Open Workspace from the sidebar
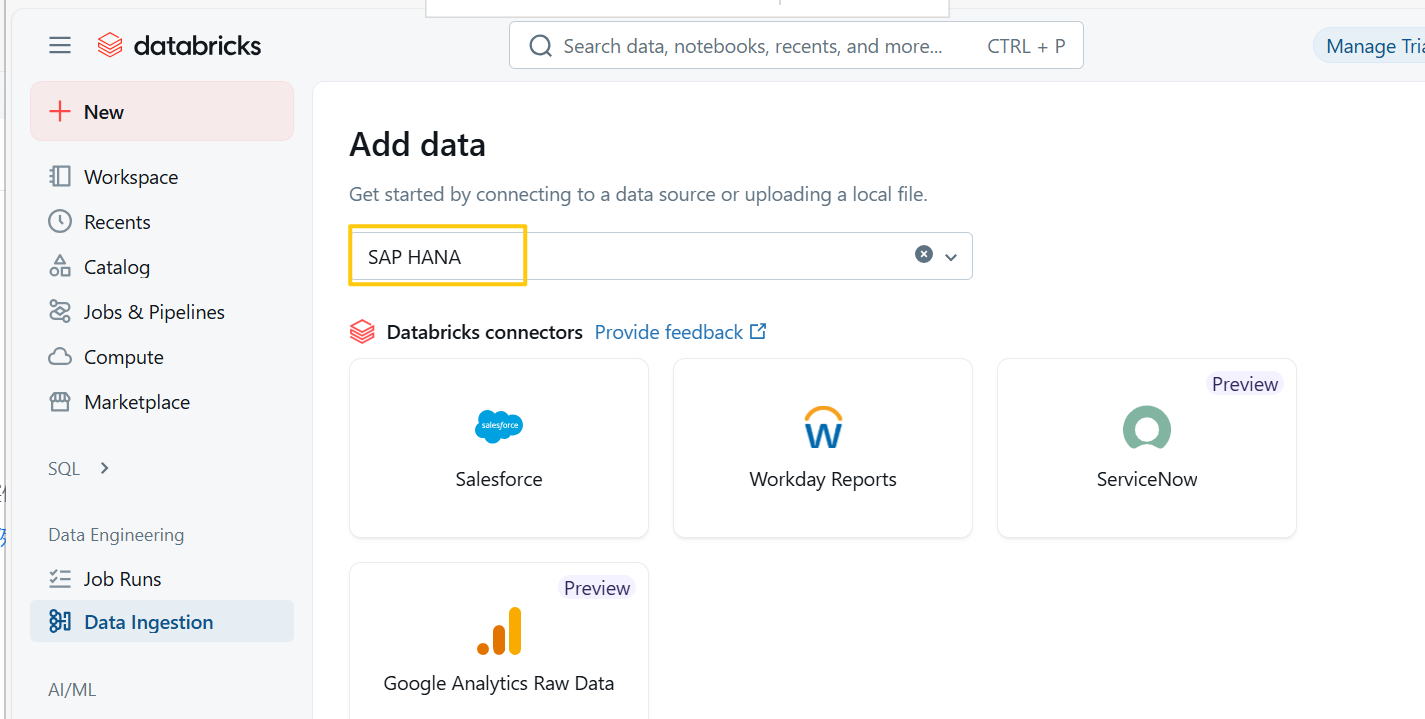This screenshot has height=719, width=1425. click(x=131, y=177)
